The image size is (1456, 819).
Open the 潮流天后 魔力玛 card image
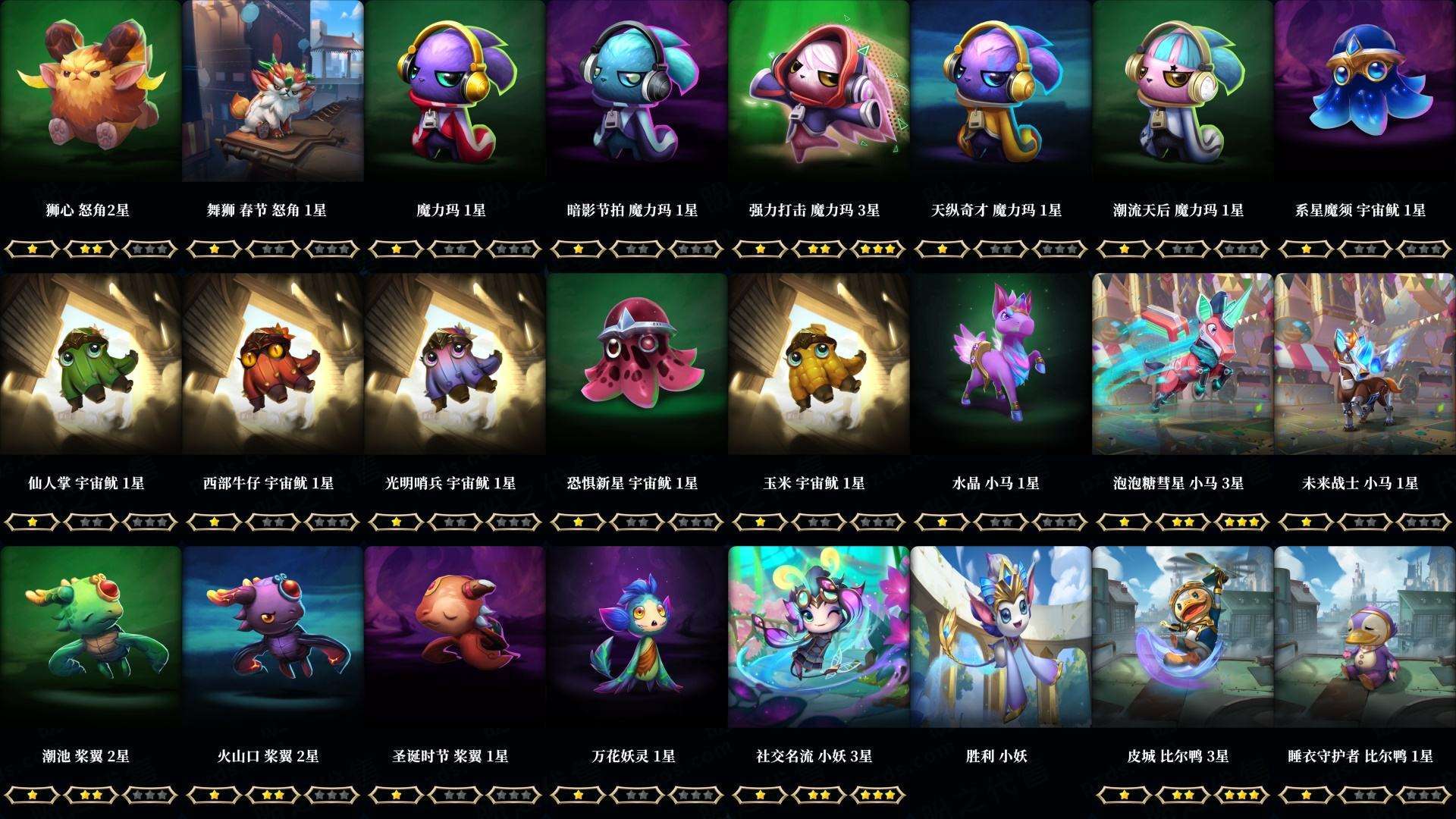click(1183, 91)
